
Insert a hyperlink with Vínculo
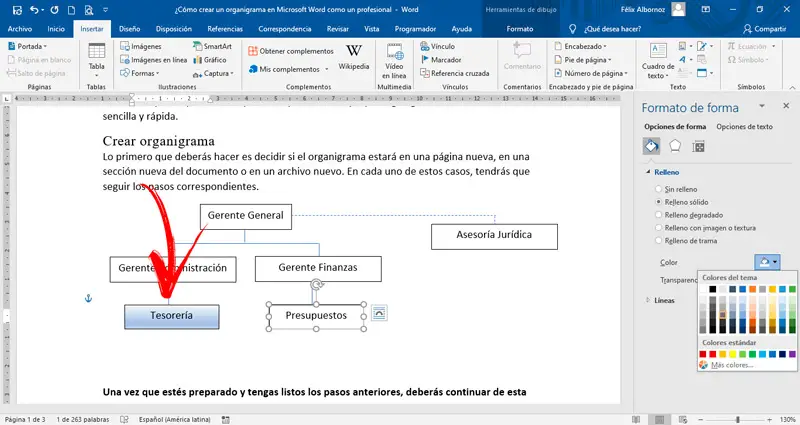(x=437, y=46)
